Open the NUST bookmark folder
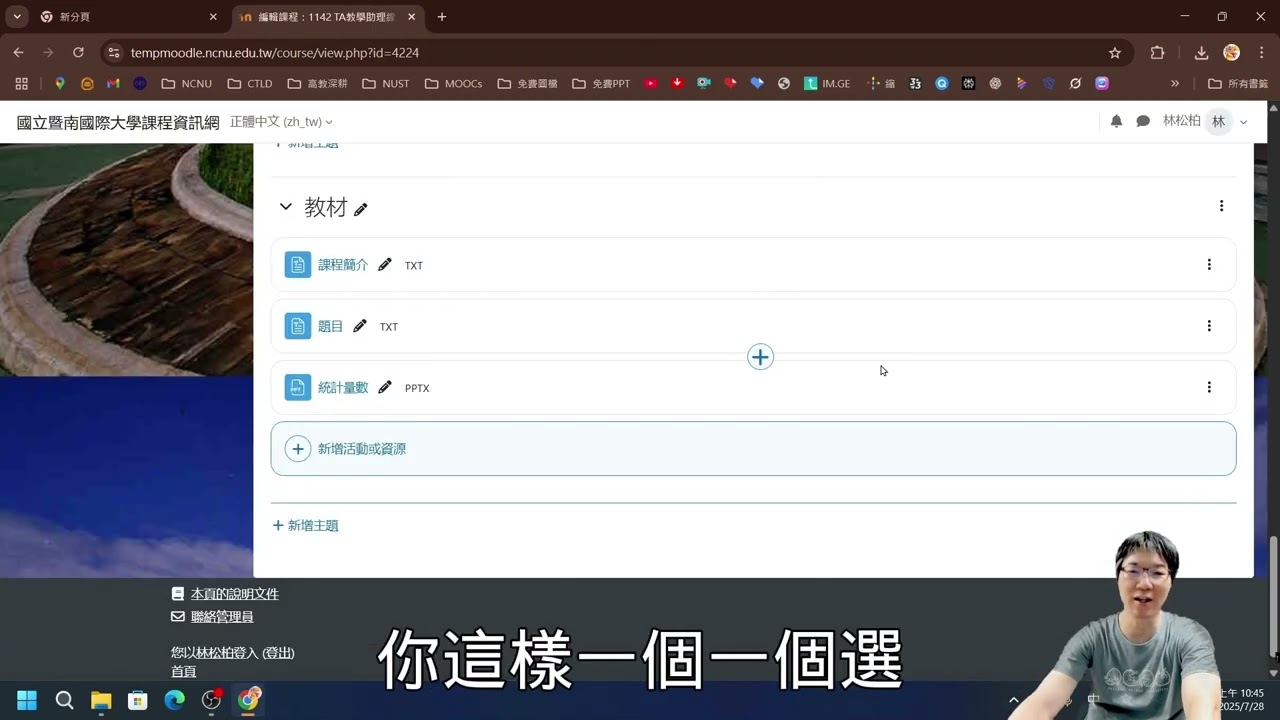This screenshot has width=1280, height=720. 386,84
